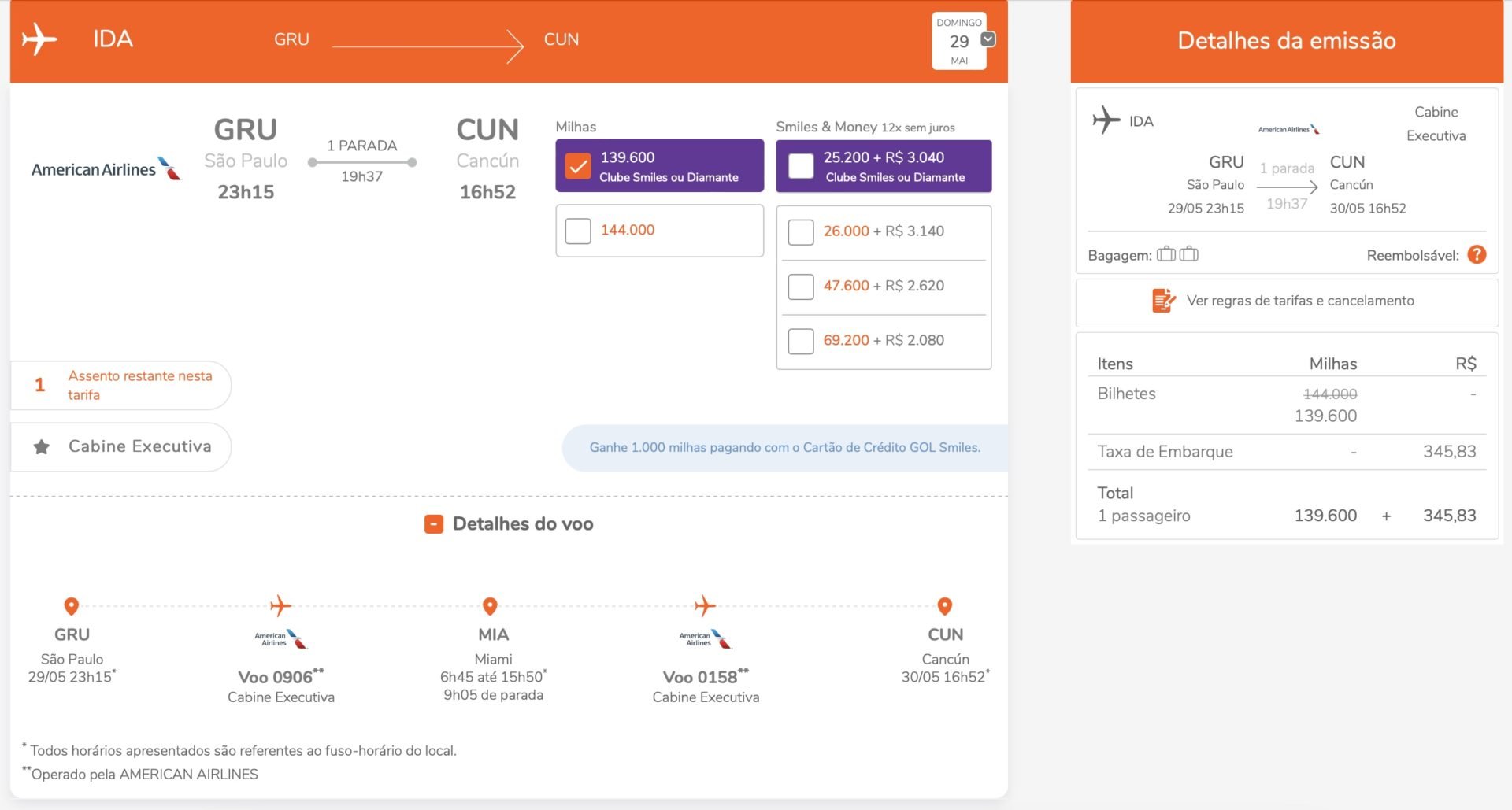This screenshot has width=1512, height=810.
Task: Click the 1 PARADA stop indicator
Action: click(x=362, y=146)
